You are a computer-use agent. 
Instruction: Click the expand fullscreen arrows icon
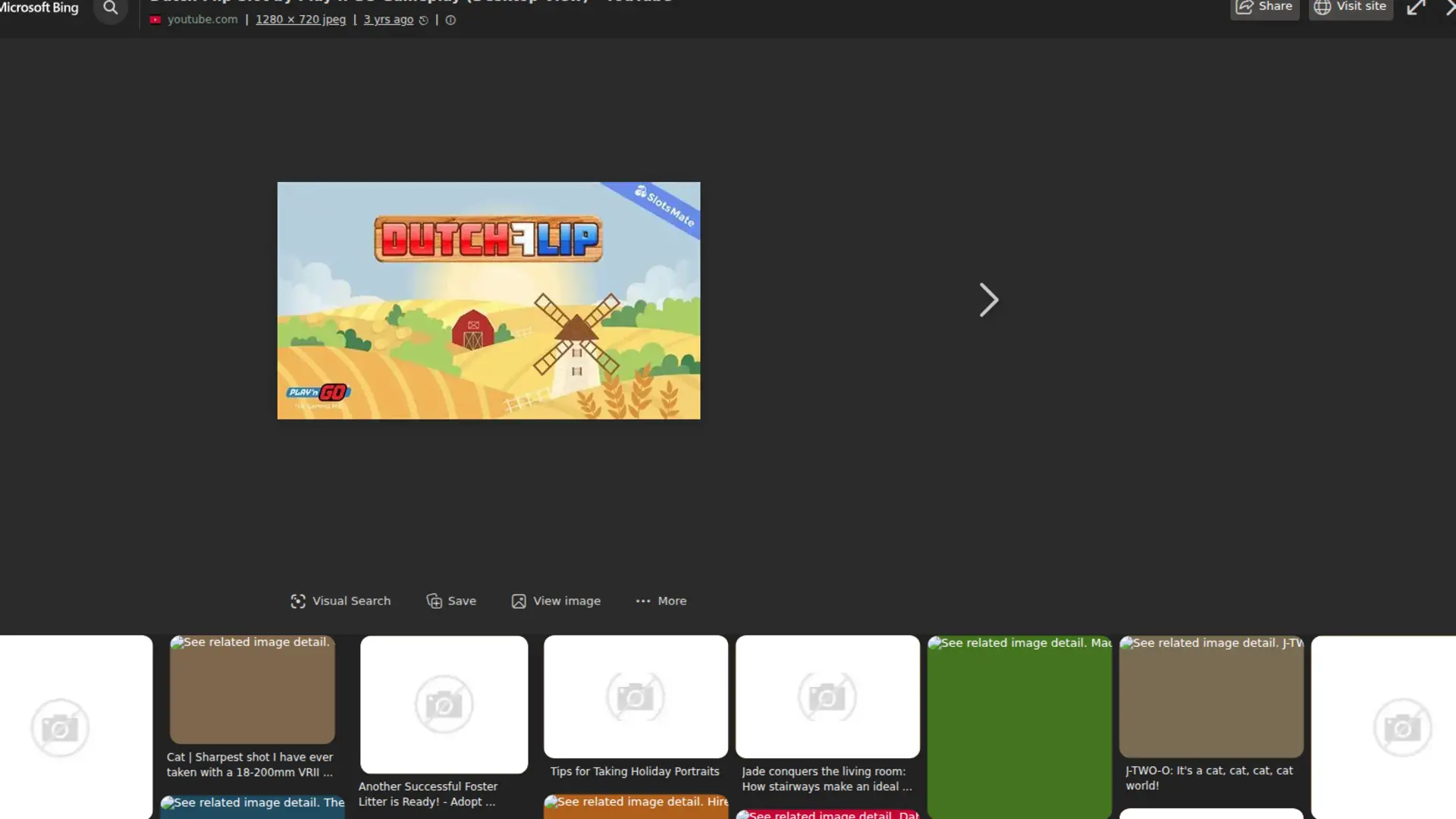tap(1415, 8)
